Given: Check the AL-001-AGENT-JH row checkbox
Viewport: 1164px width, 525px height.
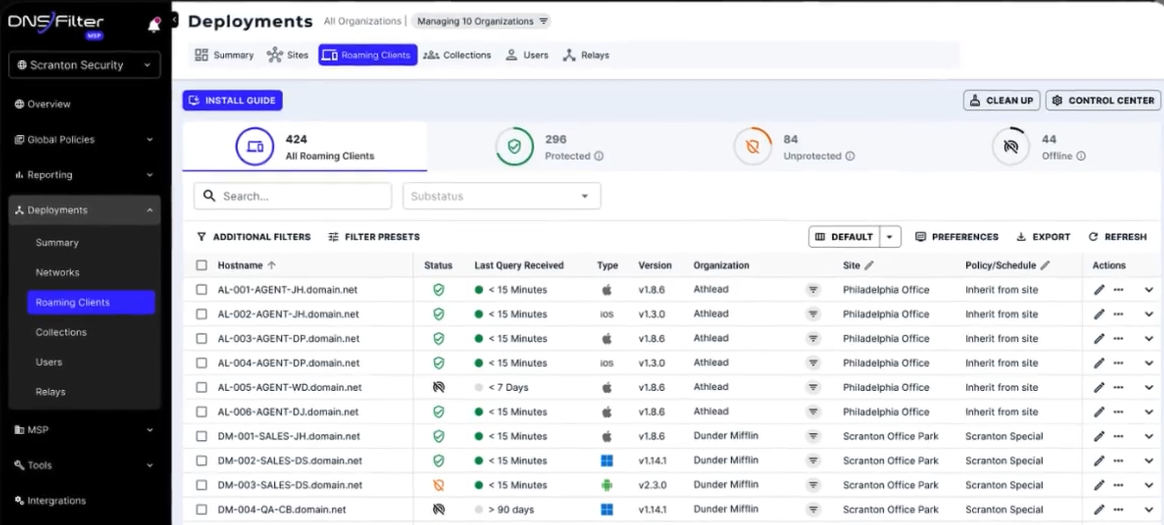Looking at the screenshot, I should tap(201, 290).
